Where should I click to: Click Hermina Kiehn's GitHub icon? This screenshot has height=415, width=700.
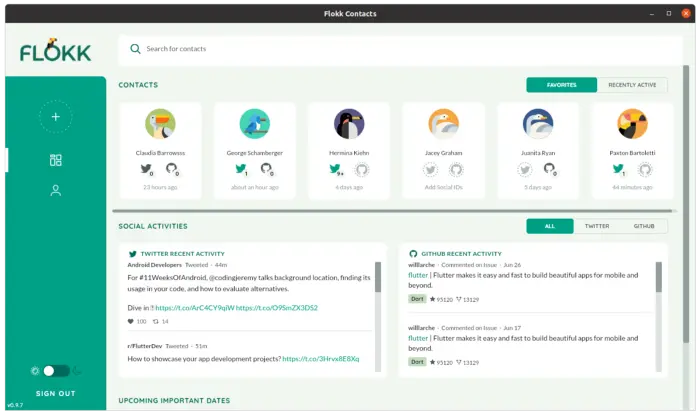[x=362, y=170]
